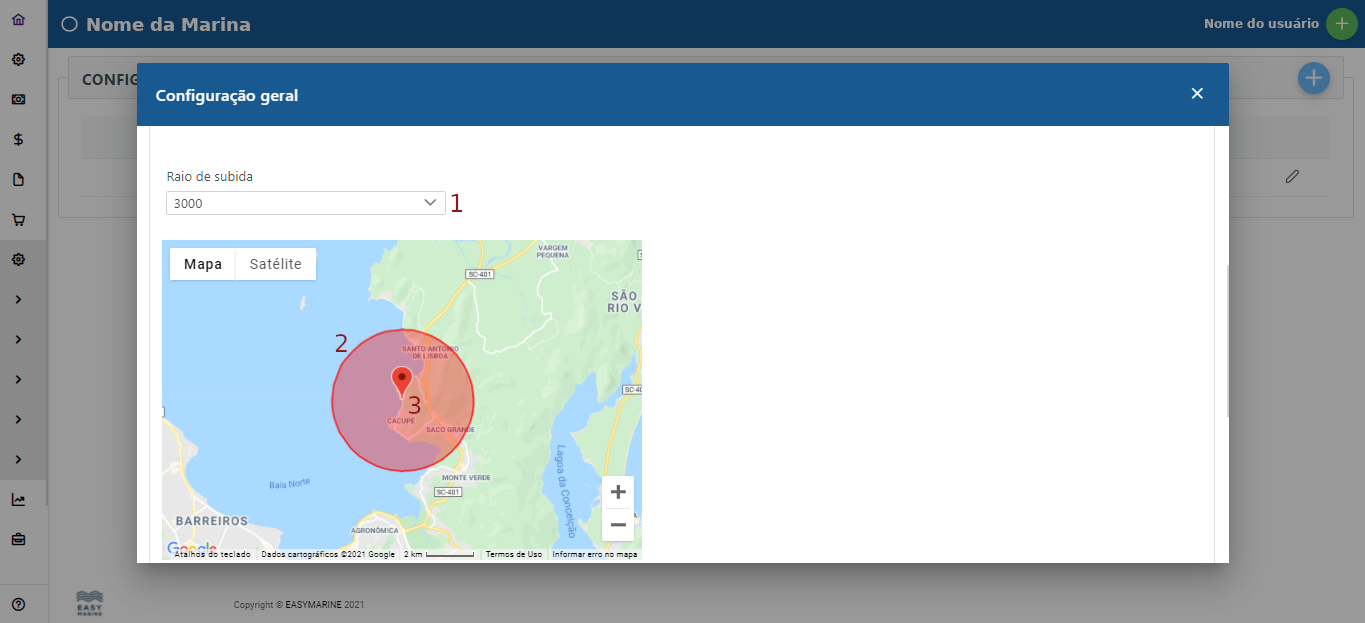Zoom out the map with minus button

pos(618,524)
